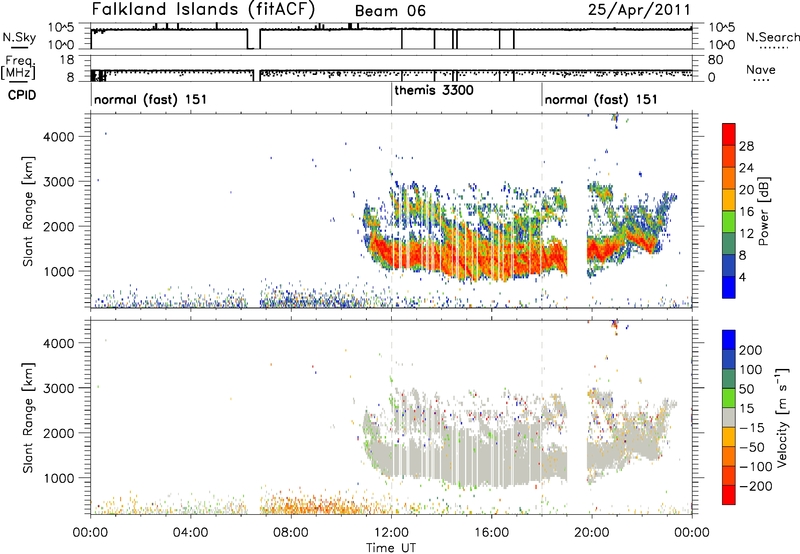Image resolution: width=800 pixels, height=554 pixels.
Task: Click the '08:00' time axis label
Action: tap(291, 533)
